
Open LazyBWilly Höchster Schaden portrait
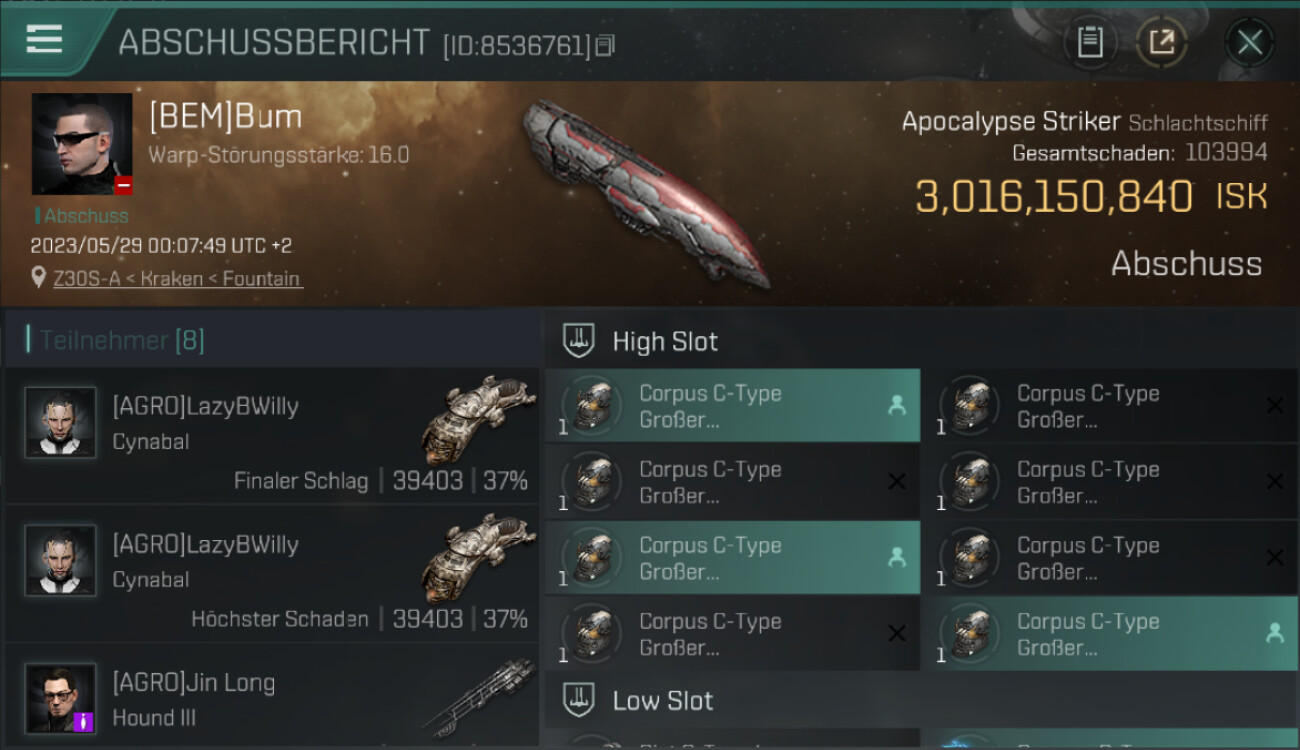tap(61, 561)
